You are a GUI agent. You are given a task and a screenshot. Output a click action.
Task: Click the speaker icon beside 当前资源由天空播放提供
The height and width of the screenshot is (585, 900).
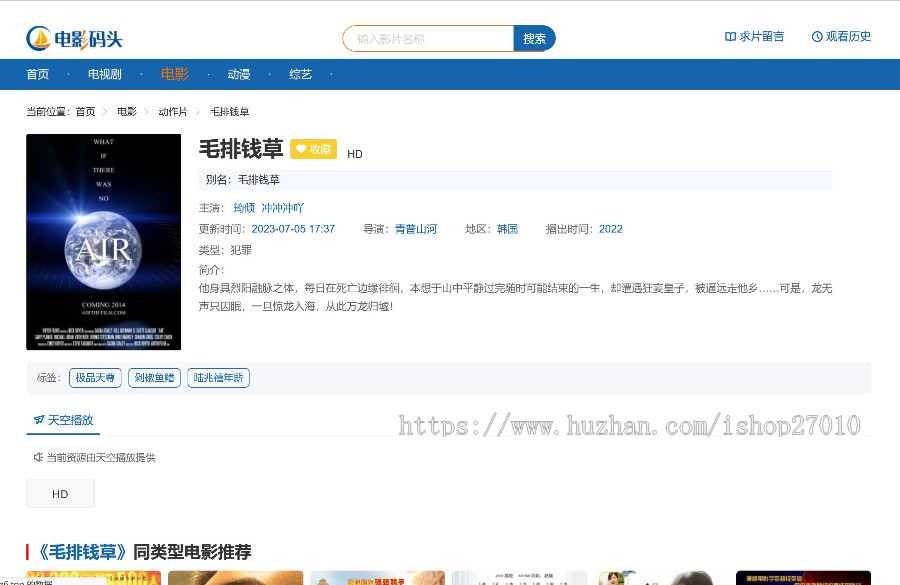(38, 458)
